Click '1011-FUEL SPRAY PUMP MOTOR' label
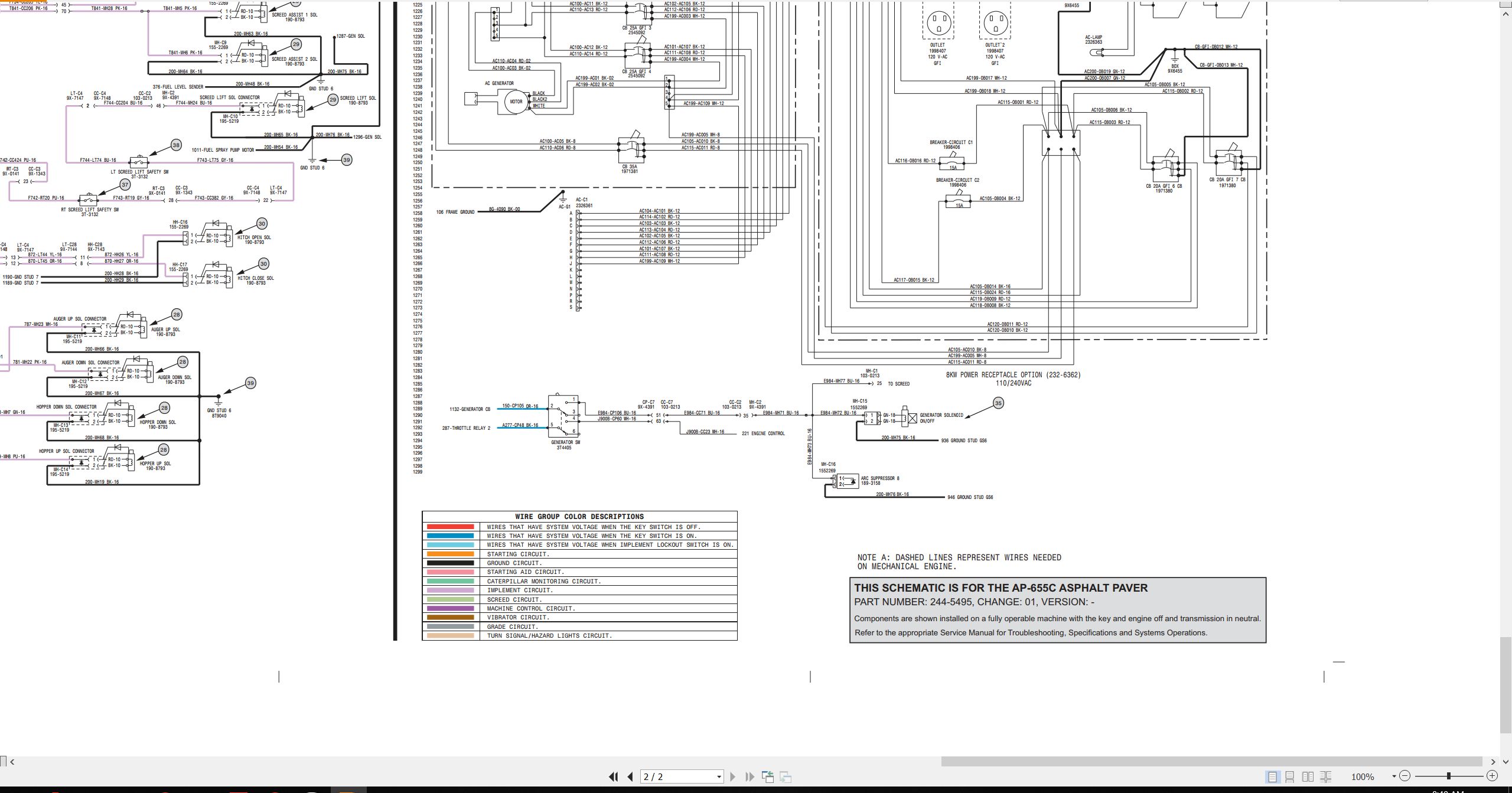 pyautogui.click(x=222, y=150)
